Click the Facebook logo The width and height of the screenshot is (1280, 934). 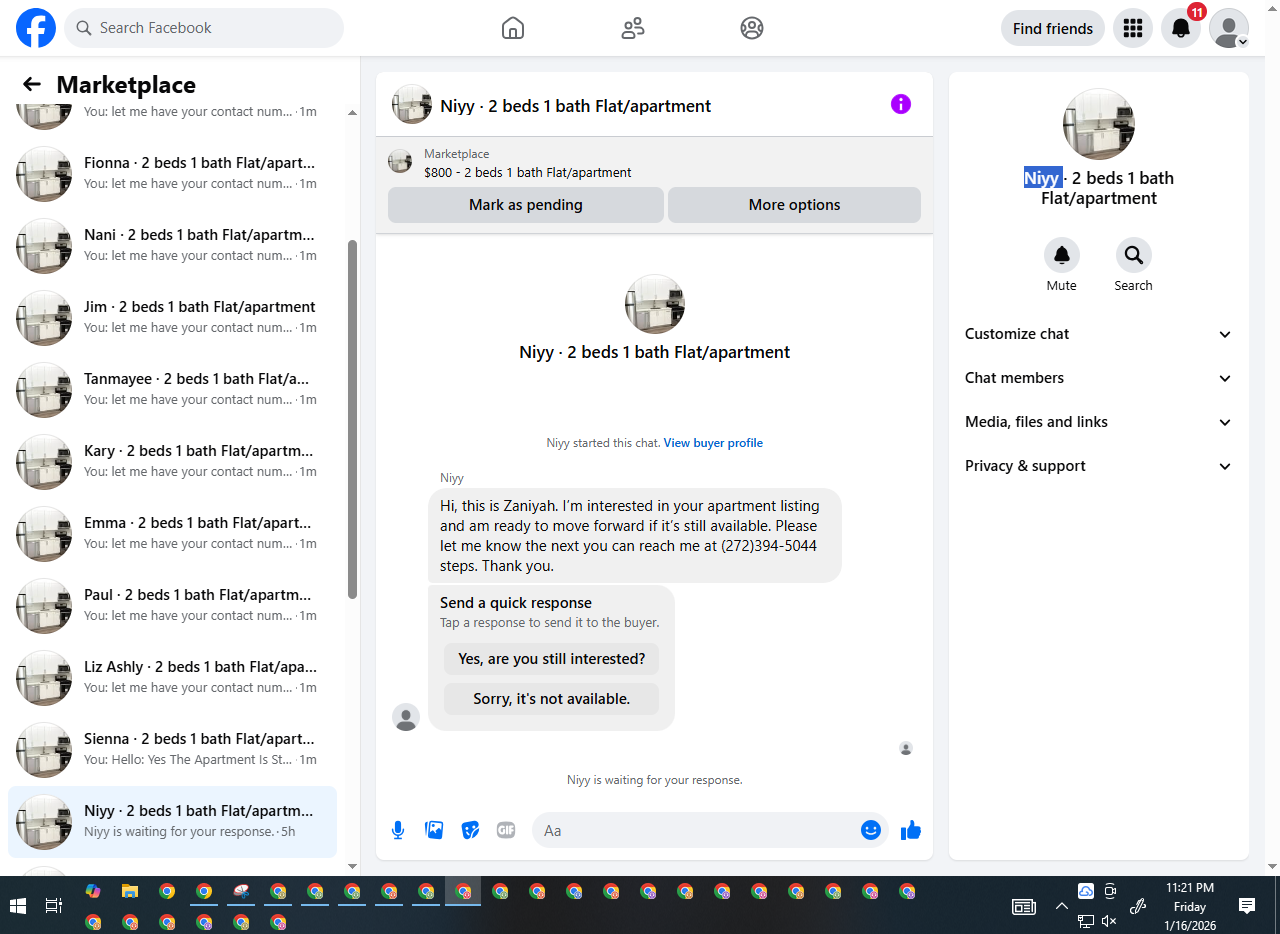click(36, 28)
